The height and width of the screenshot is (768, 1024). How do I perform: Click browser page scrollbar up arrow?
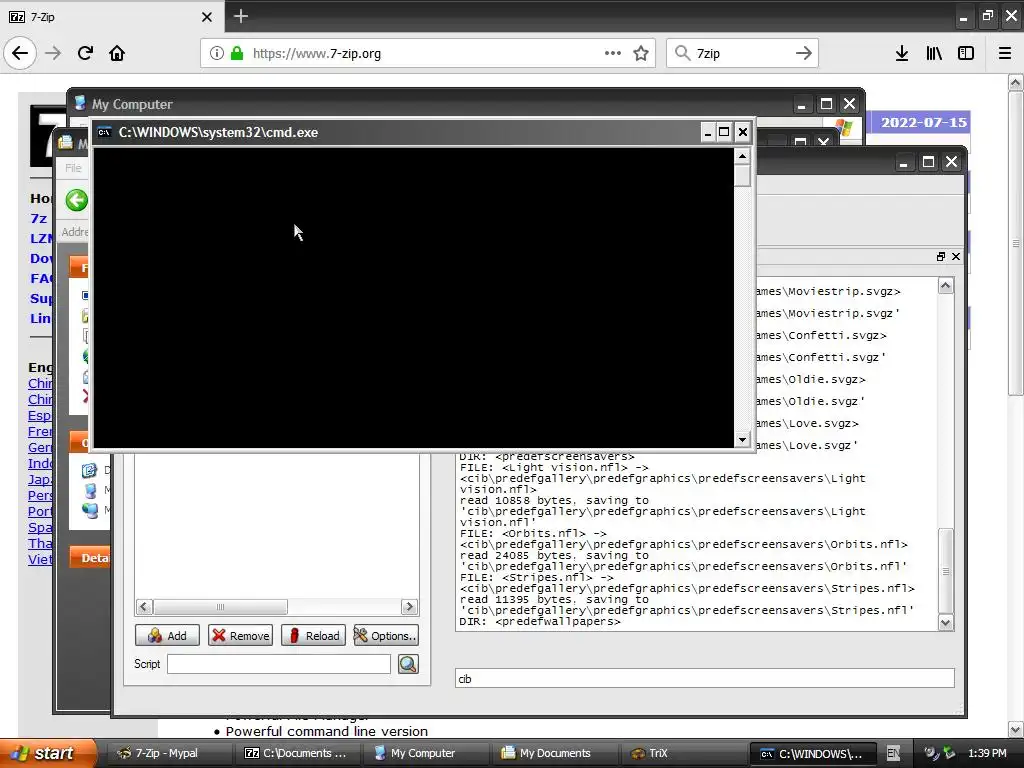tap(1015, 82)
